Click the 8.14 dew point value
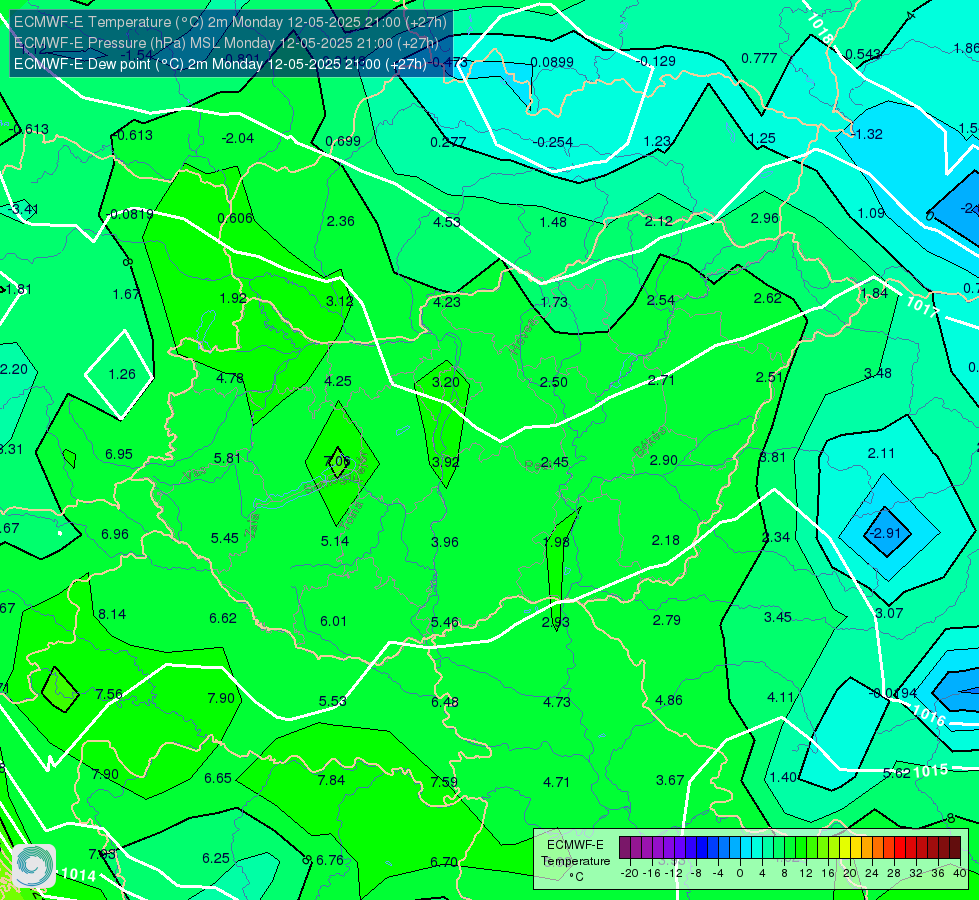Screen dimensions: 979x900 [112, 614]
